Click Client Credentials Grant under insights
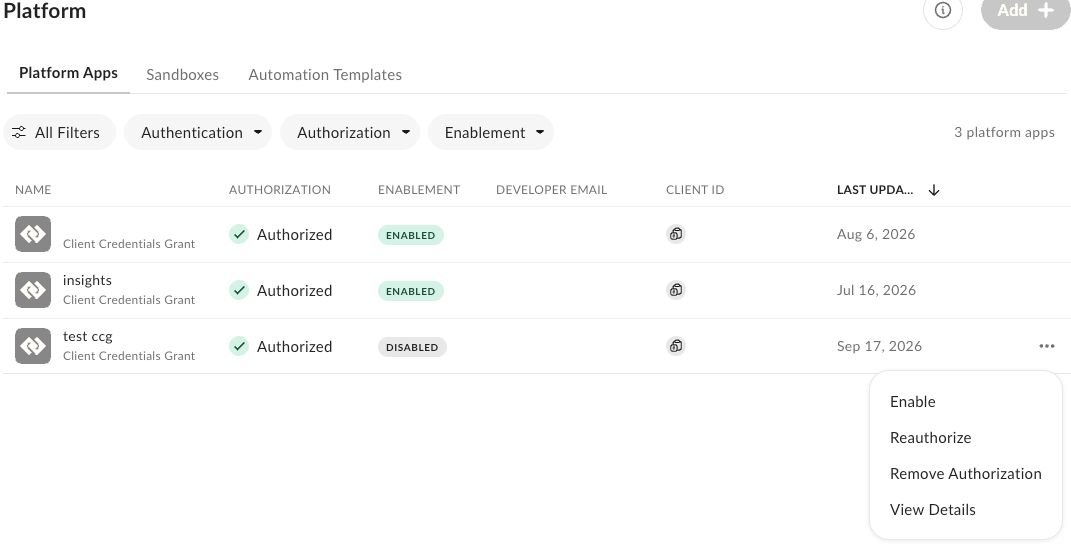This screenshot has height=549, width=1071. pos(129,300)
